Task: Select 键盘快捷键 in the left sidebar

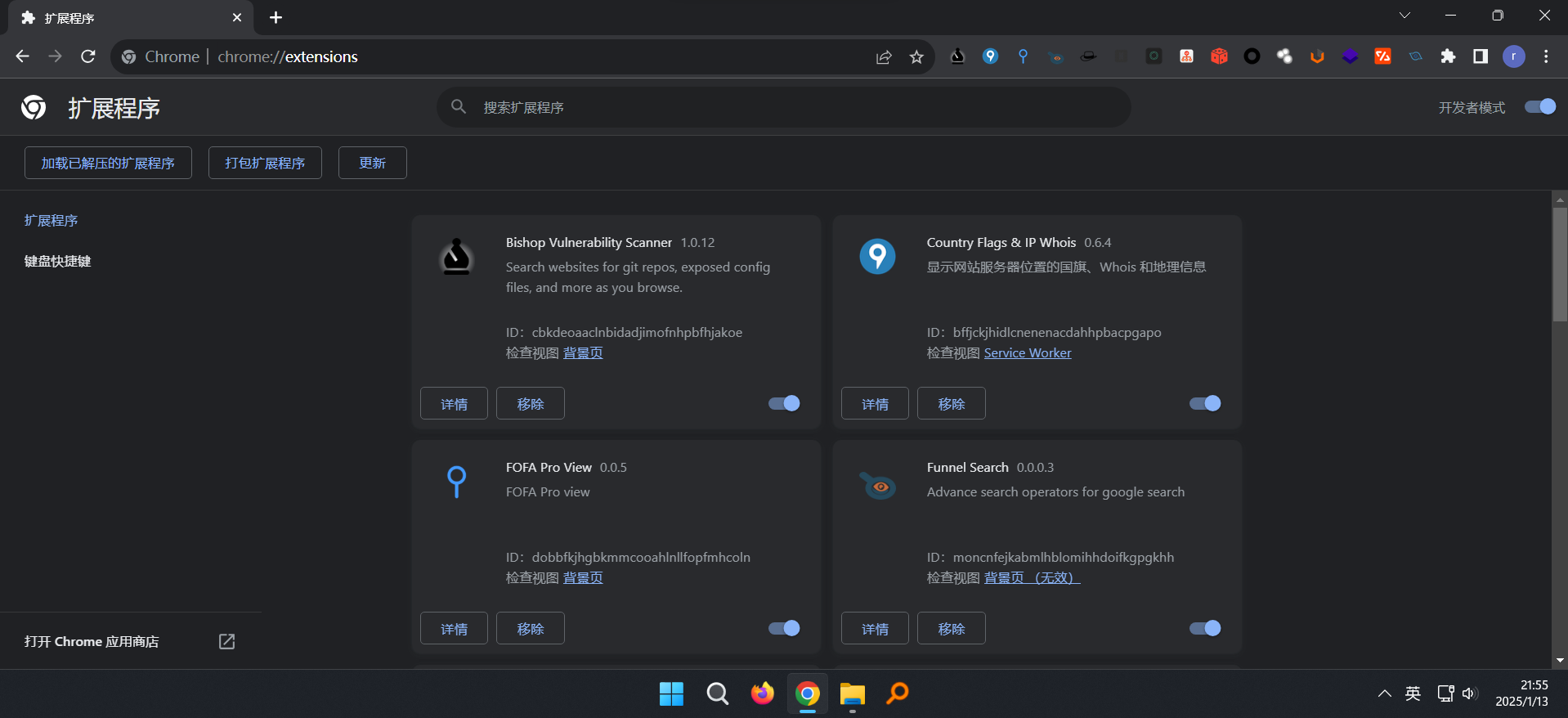Action: click(x=58, y=261)
